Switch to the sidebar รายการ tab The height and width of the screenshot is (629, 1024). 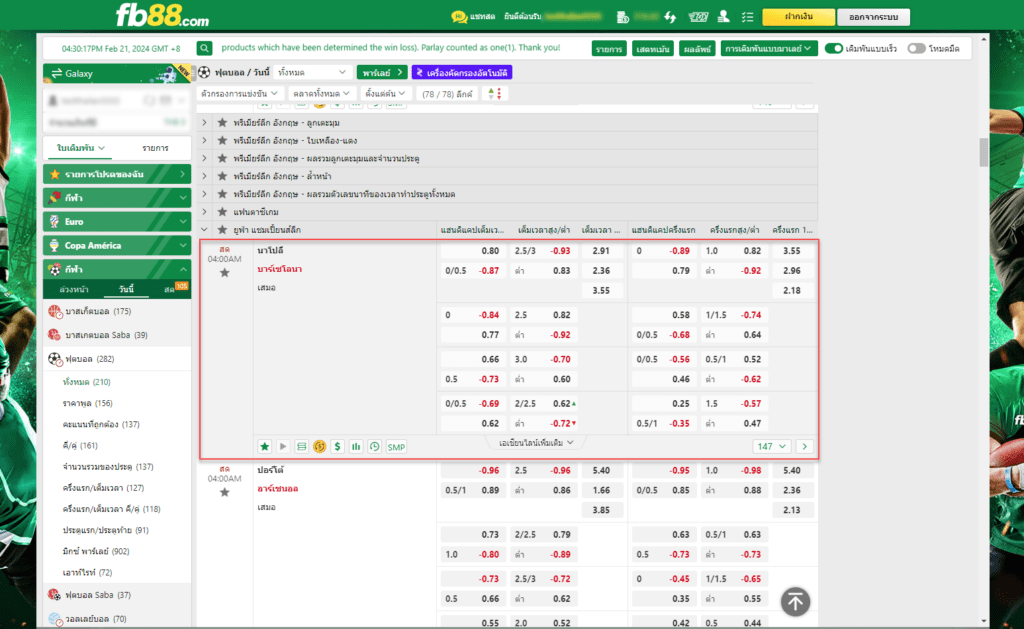[155, 148]
